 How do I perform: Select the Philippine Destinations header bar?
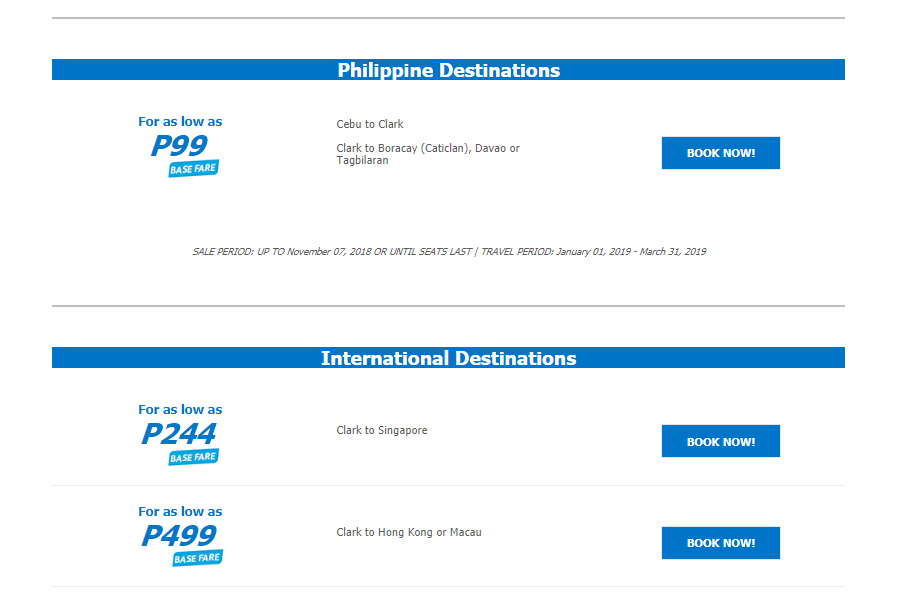[448, 70]
